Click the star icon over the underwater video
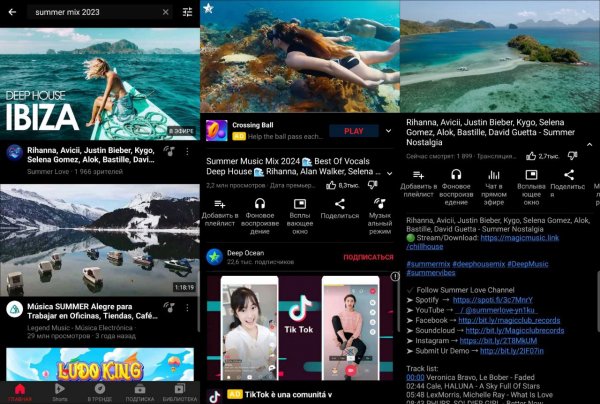The image size is (600, 404). [208, 8]
